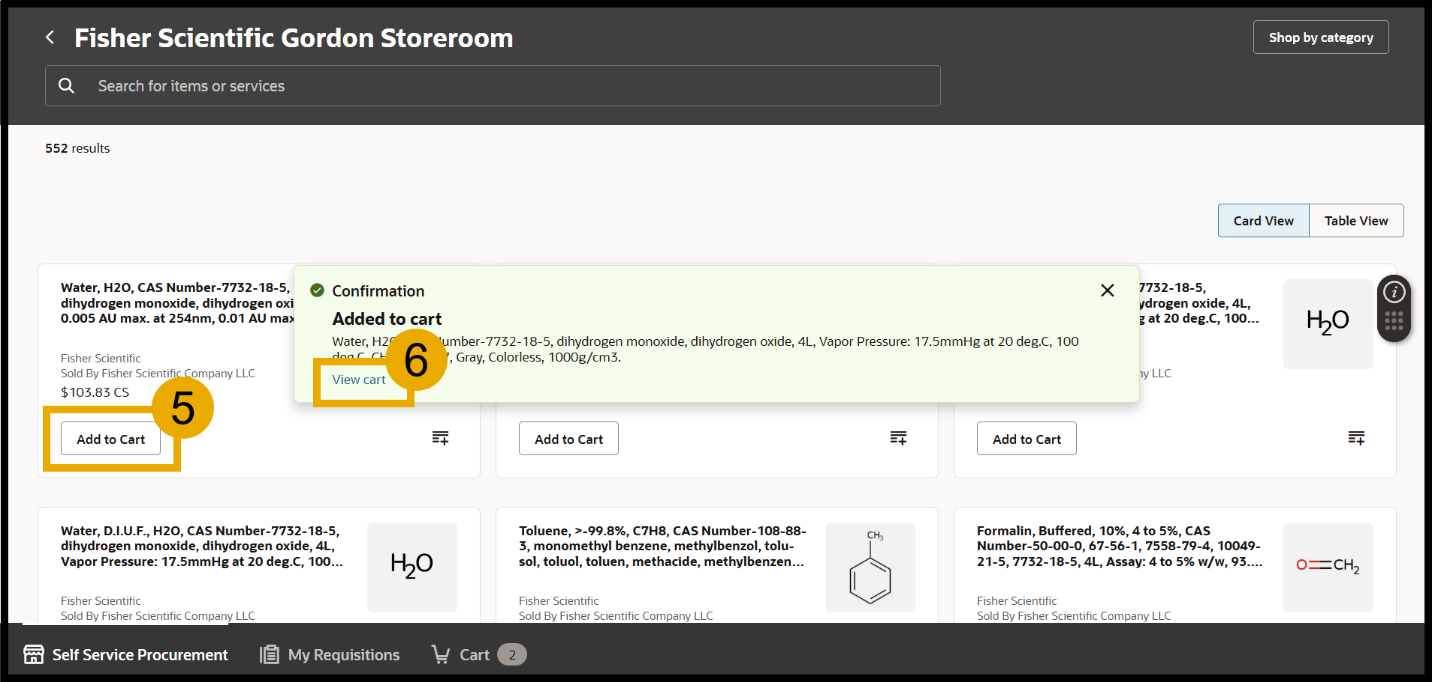Click the nine-dot grid icon on right edge
Viewport: 1432px width, 682px height.
click(1395, 323)
